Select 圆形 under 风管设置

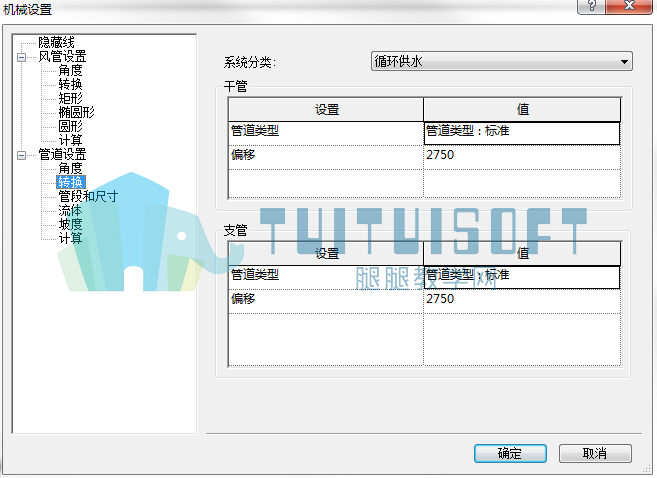pyautogui.click(x=70, y=126)
